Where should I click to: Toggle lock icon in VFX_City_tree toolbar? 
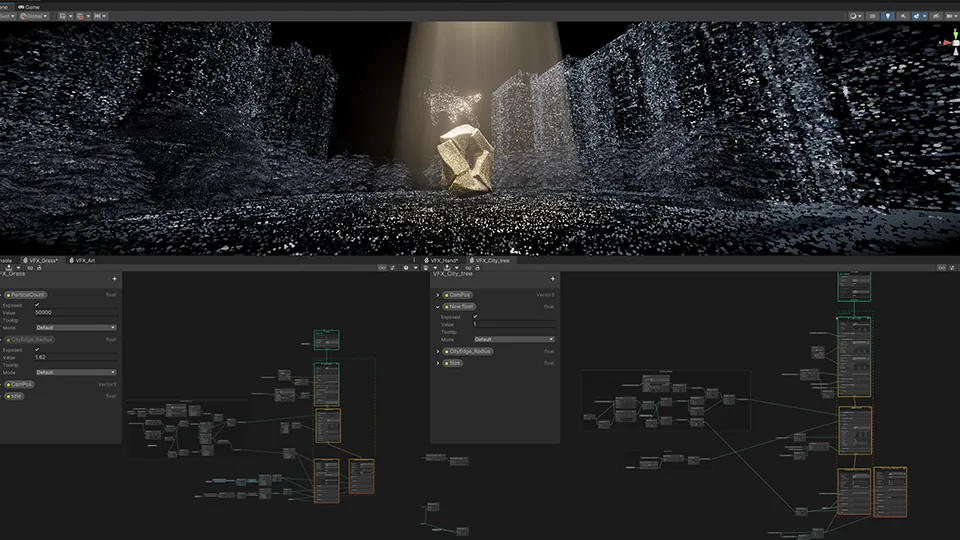pyautogui.click(x=478, y=268)
